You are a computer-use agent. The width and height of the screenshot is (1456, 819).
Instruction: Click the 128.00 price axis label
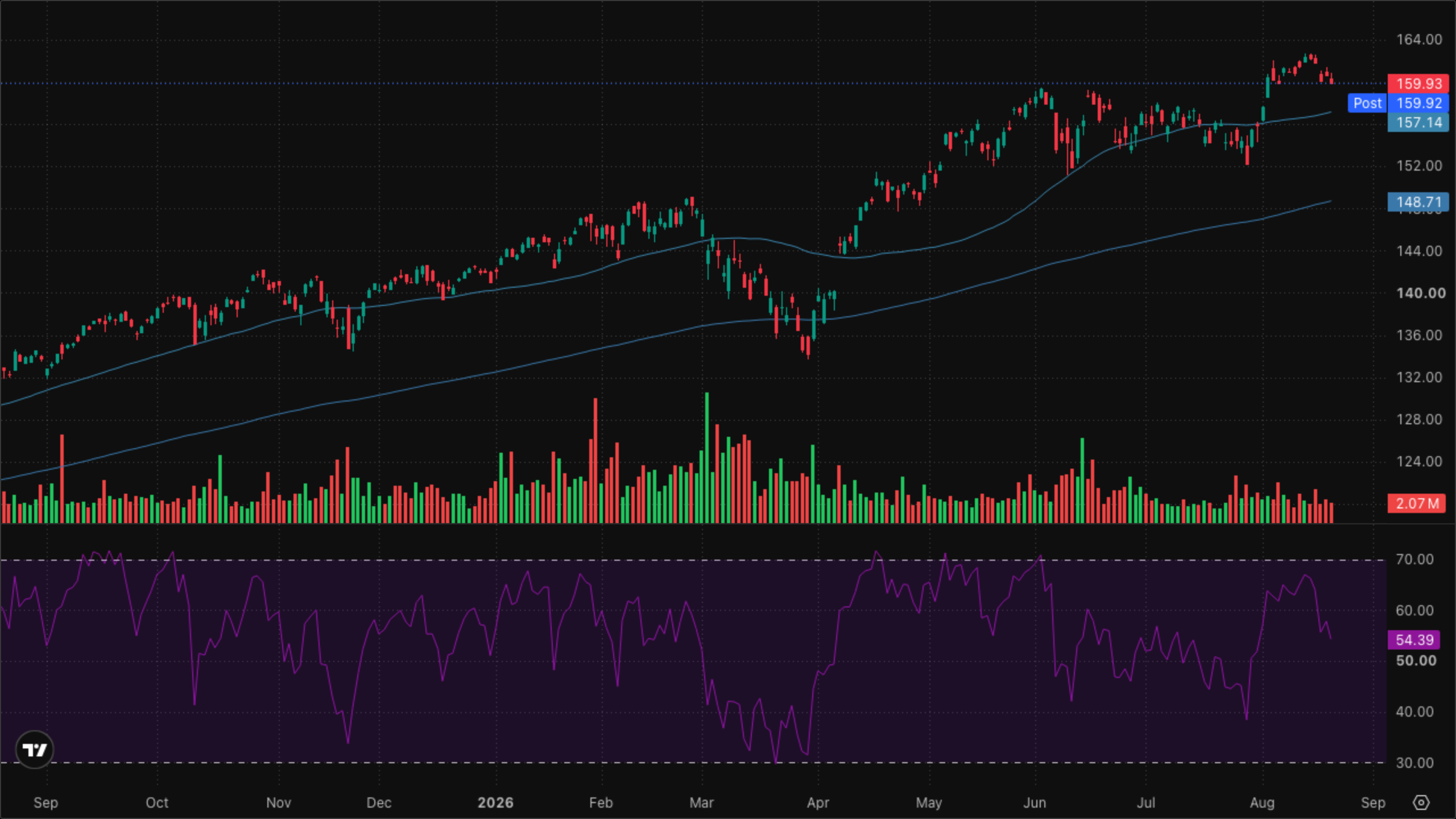point(1419,419)
